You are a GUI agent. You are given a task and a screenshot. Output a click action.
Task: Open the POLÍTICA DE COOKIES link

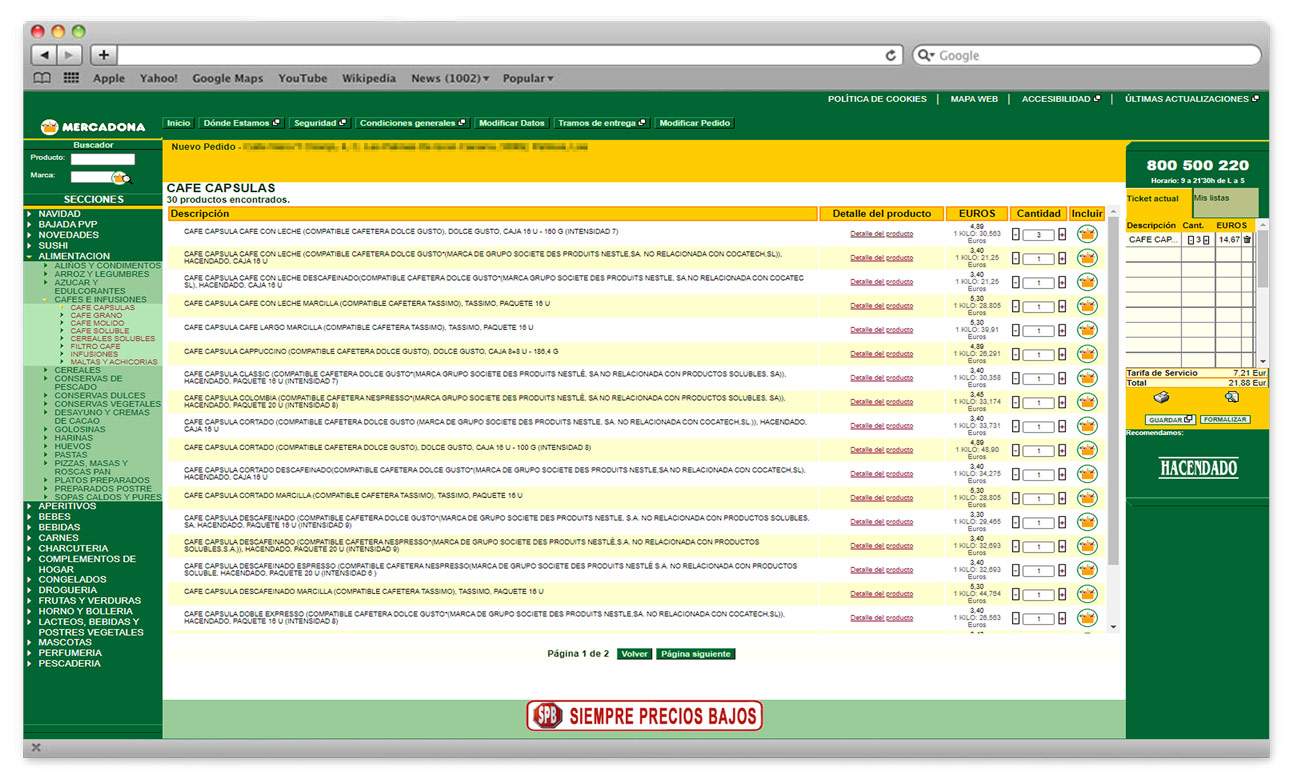(877, 99)
